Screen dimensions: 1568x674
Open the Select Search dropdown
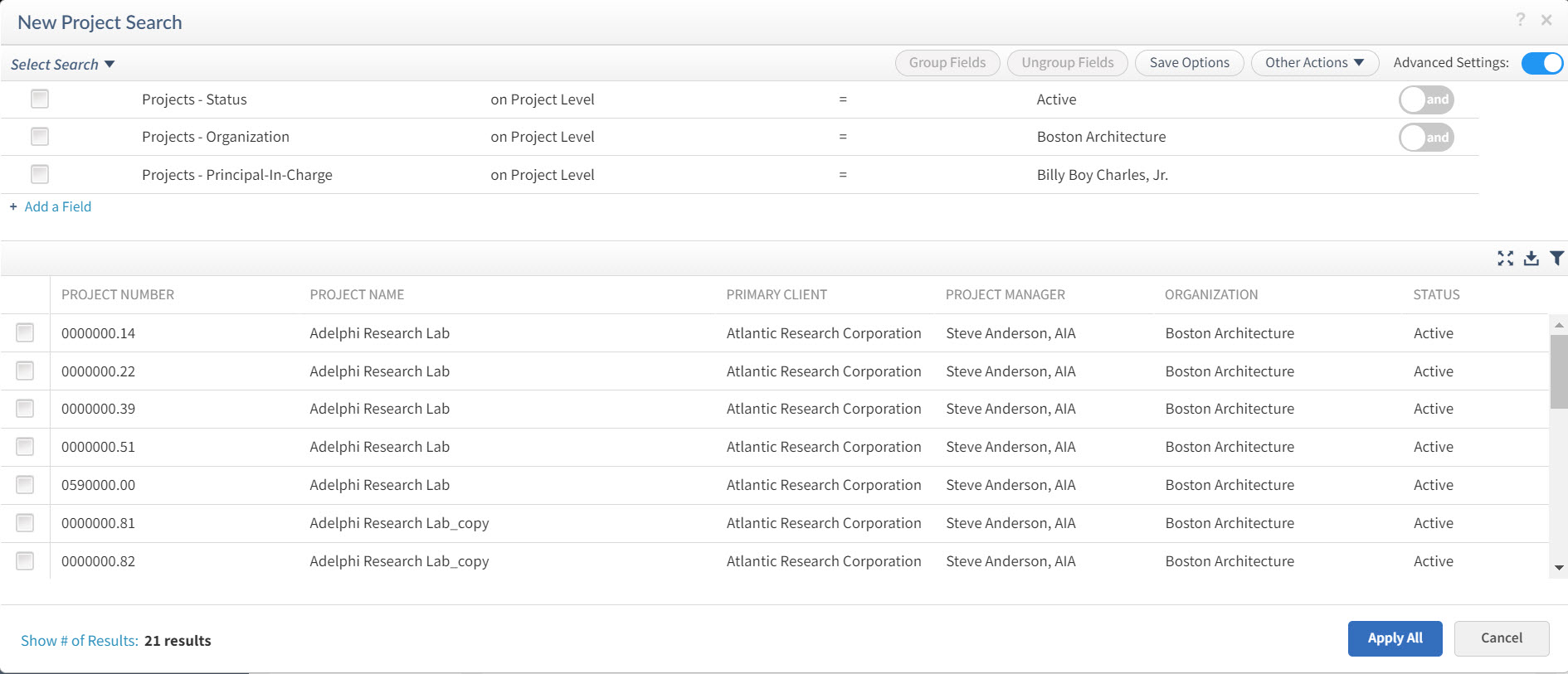point(62,65)
